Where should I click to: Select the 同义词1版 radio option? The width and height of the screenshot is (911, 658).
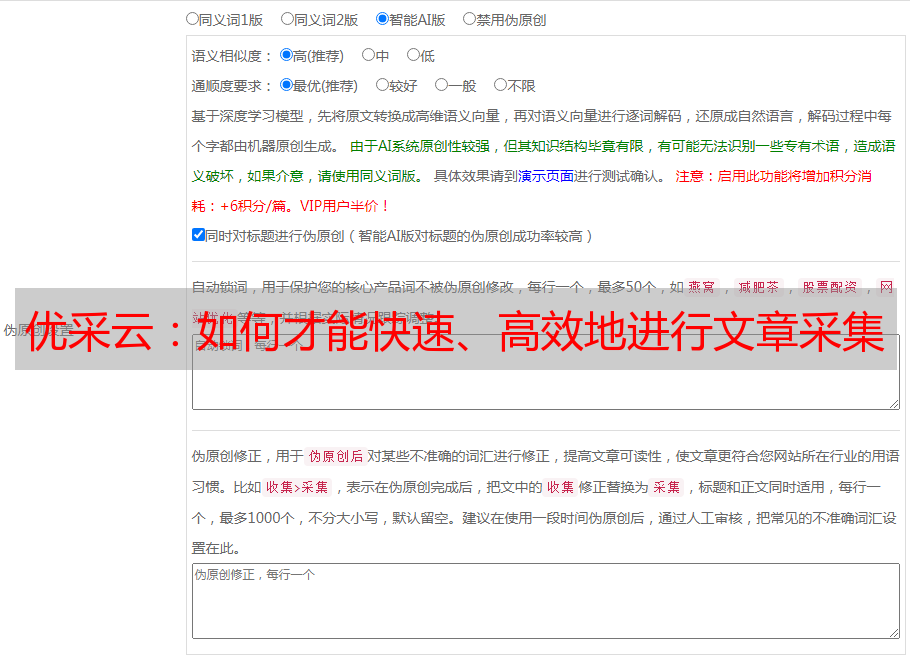[192, 19]
